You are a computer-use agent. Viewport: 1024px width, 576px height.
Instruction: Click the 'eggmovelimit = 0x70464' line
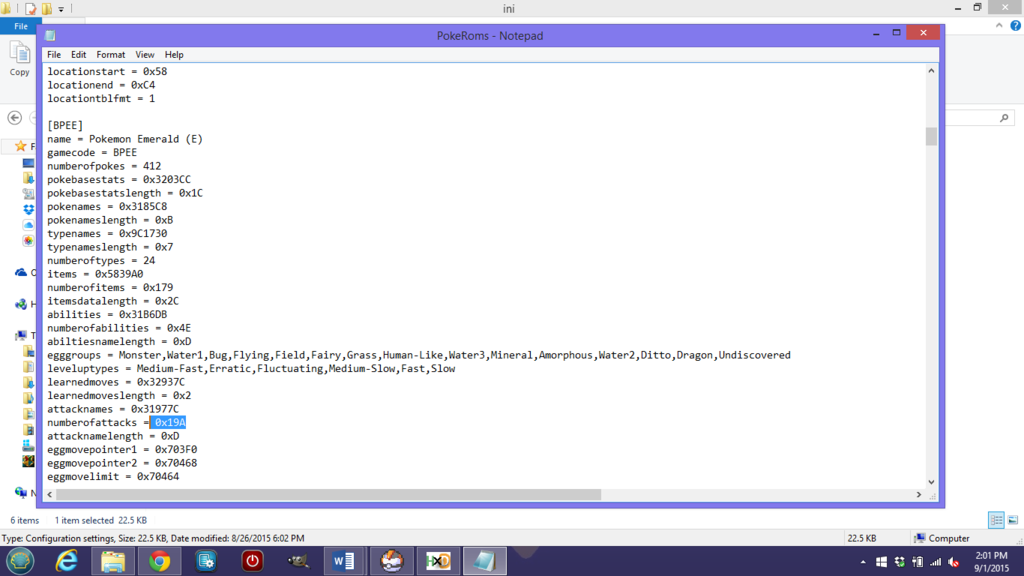coord(113,477)
